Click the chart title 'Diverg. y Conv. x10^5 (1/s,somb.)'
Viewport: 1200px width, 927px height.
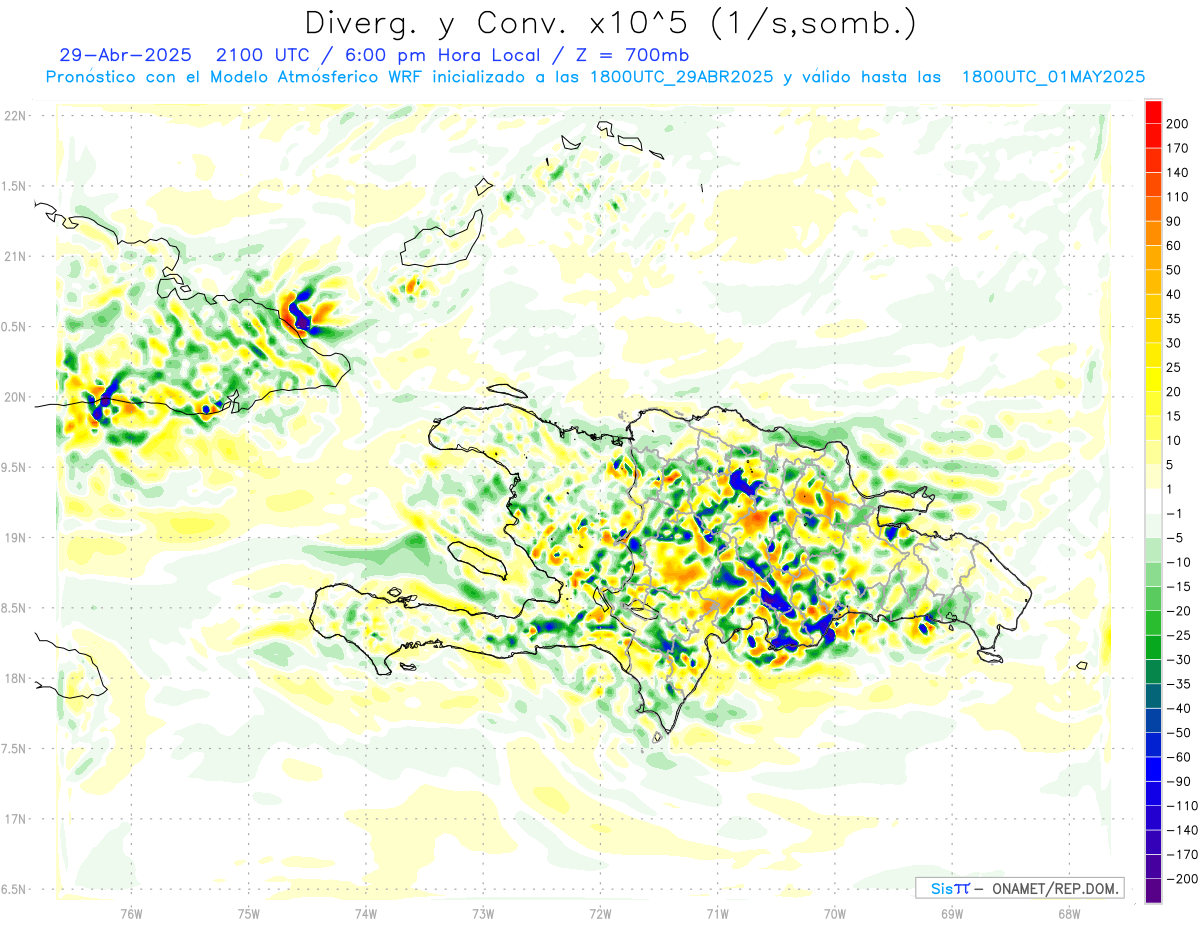[x=610, y=23]
